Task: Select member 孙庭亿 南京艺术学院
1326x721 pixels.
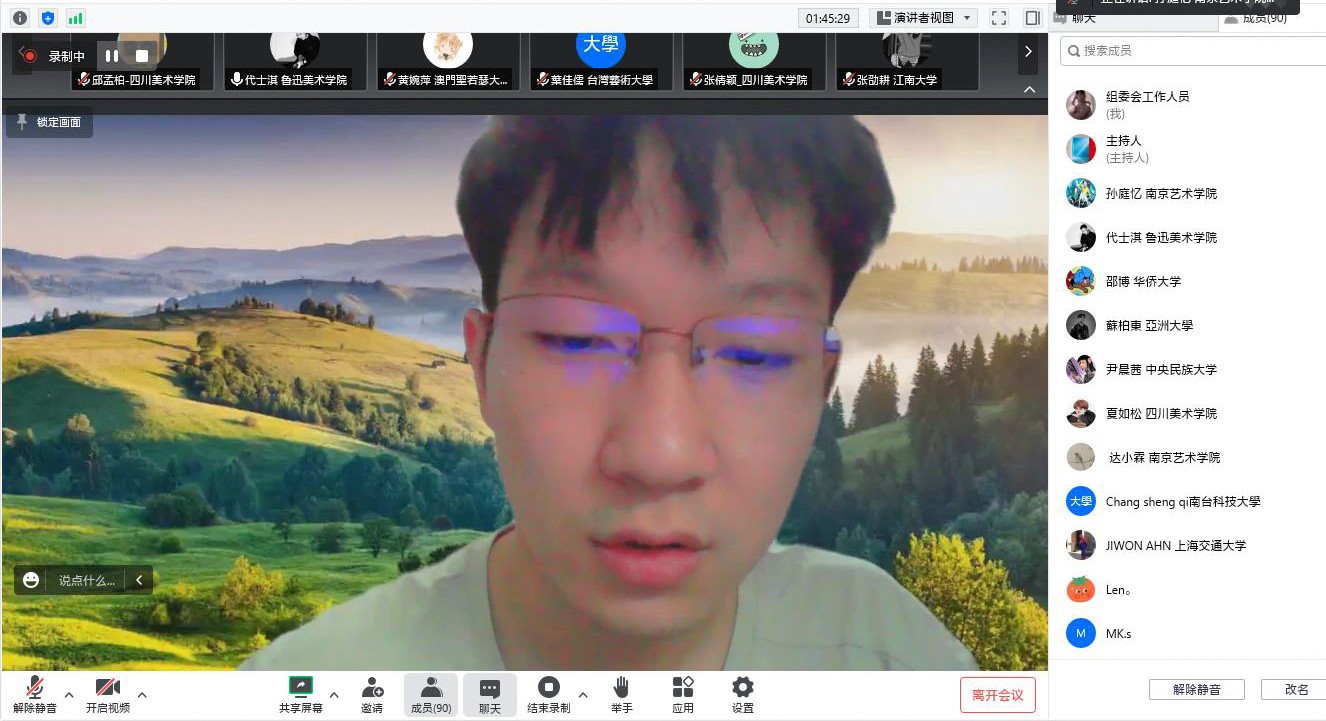Action: [1188, 193]
